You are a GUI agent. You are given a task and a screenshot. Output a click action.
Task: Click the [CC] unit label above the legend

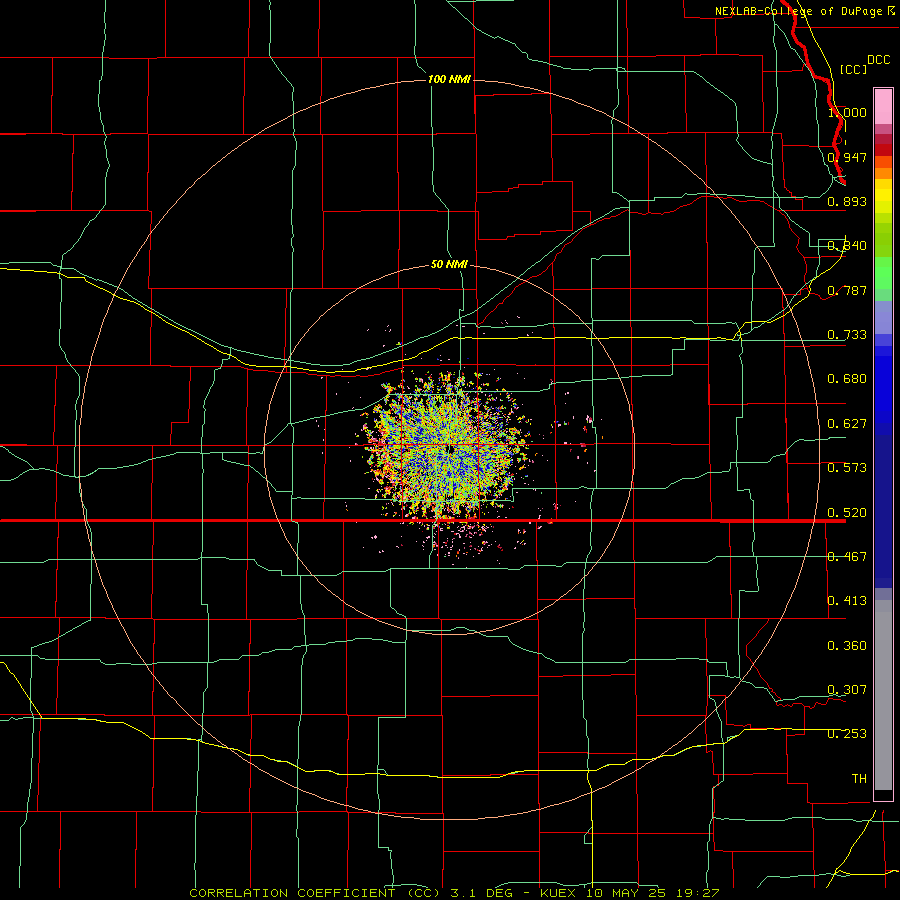pos(853,69)
